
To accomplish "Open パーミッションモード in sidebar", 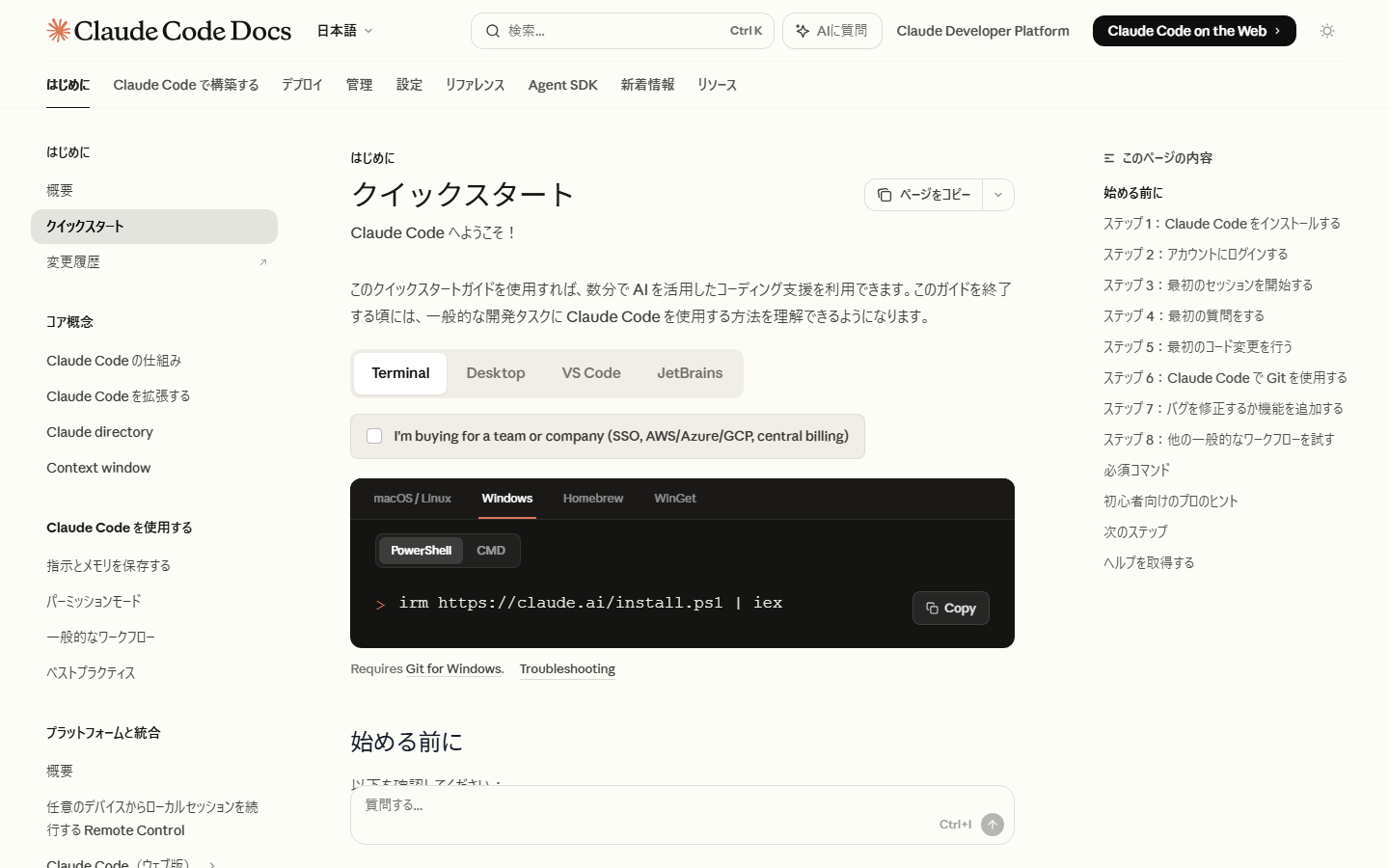I will [x=154, y=602].
